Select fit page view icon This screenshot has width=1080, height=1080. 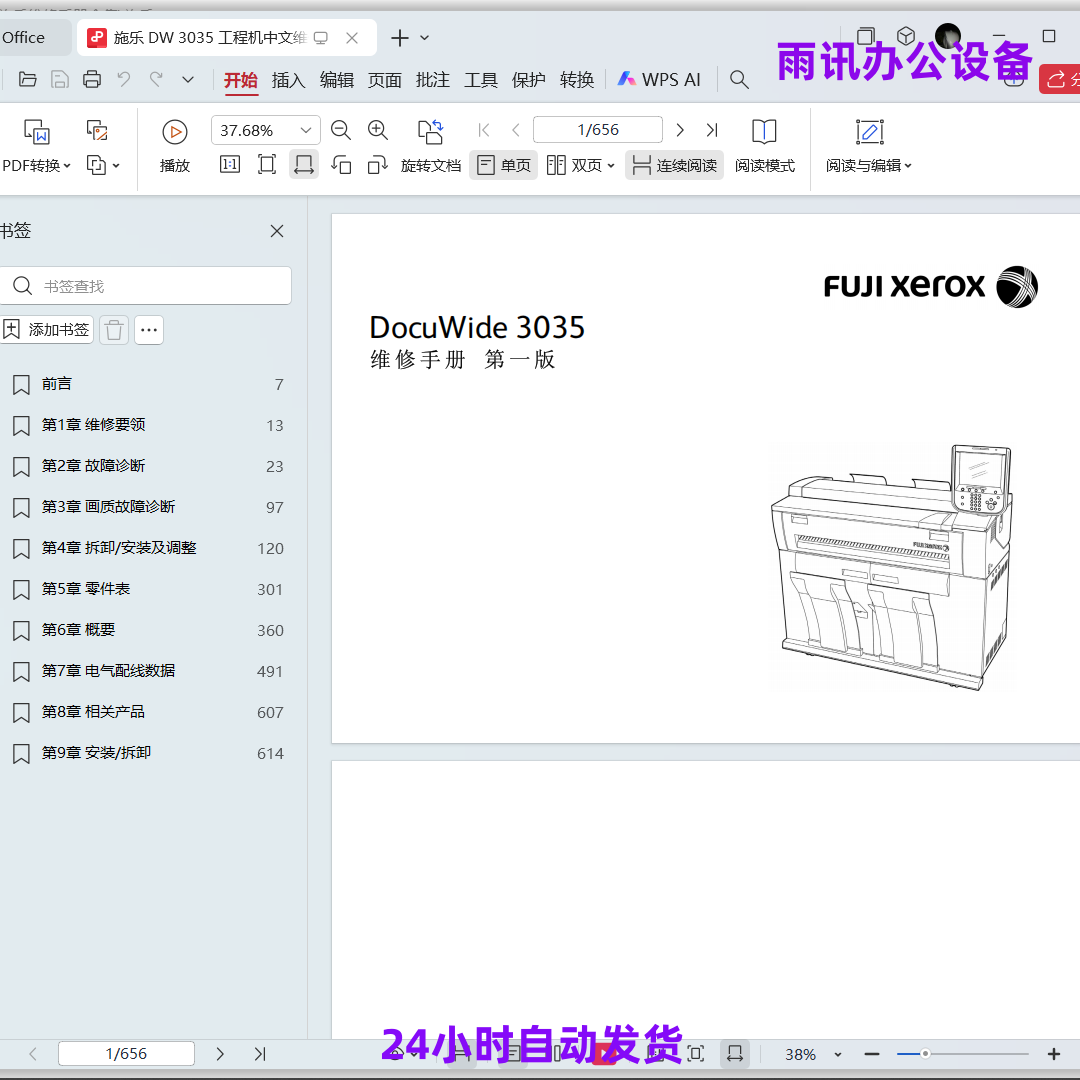click(x=267, y=165)
